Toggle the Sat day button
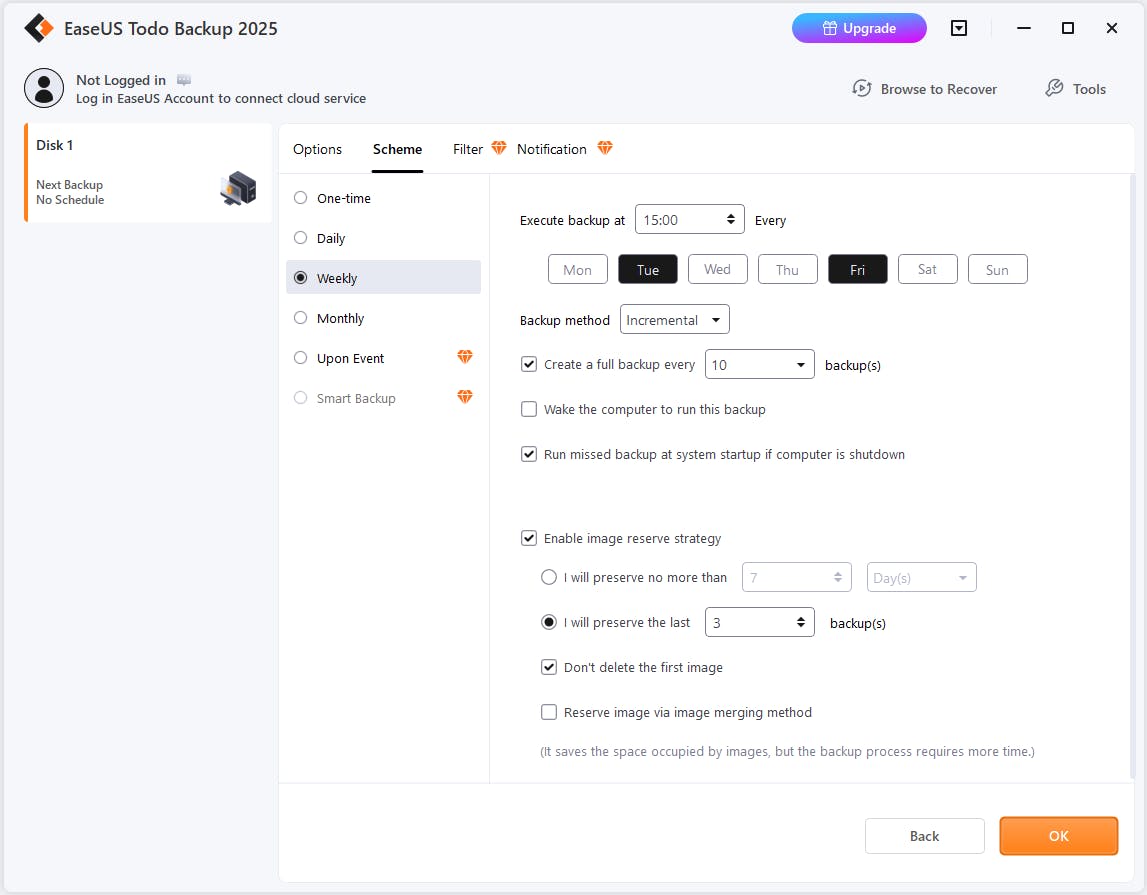Viewport: 1147px width, 895px height. (928, 269)
